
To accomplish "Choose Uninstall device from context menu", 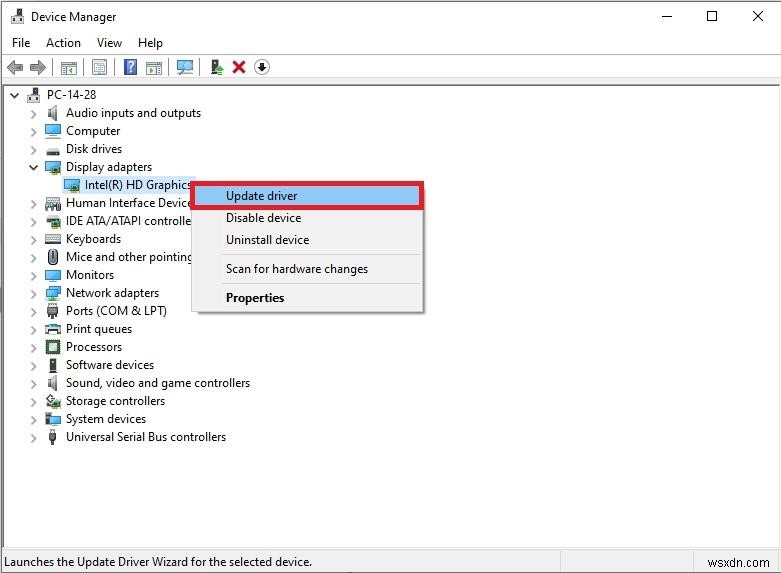I will pyautogui.click(x=307, y=240).
